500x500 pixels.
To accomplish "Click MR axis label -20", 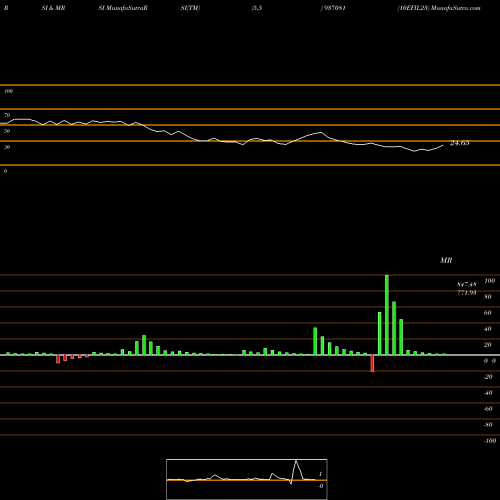I will pos(488,377).
